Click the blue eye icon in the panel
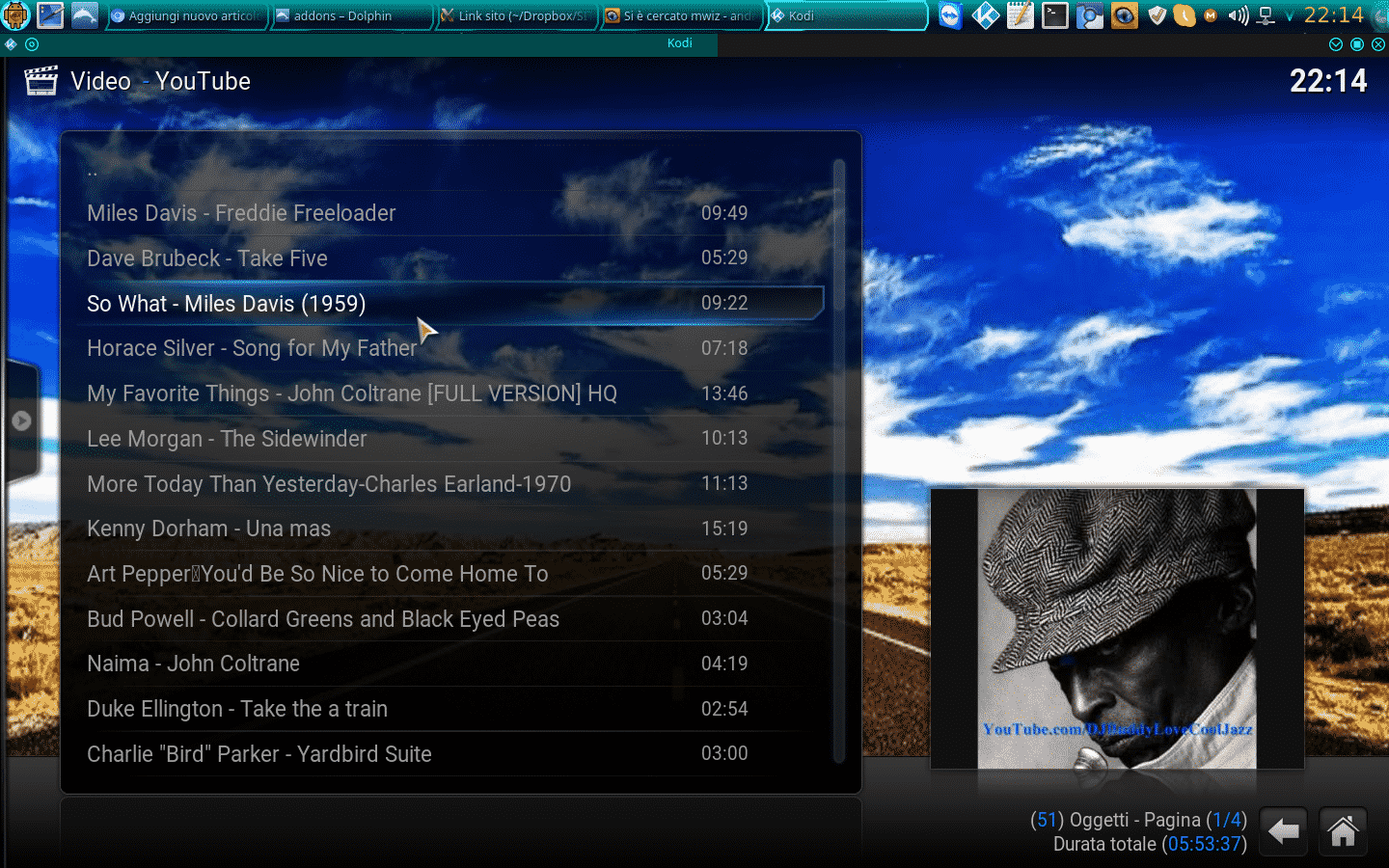Viewport: 1389px width, 868px height. (1124, 15)
